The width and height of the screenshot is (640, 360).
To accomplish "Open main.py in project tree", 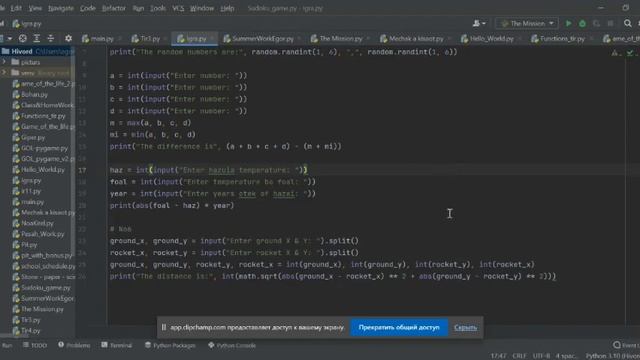I will point(32,202).
